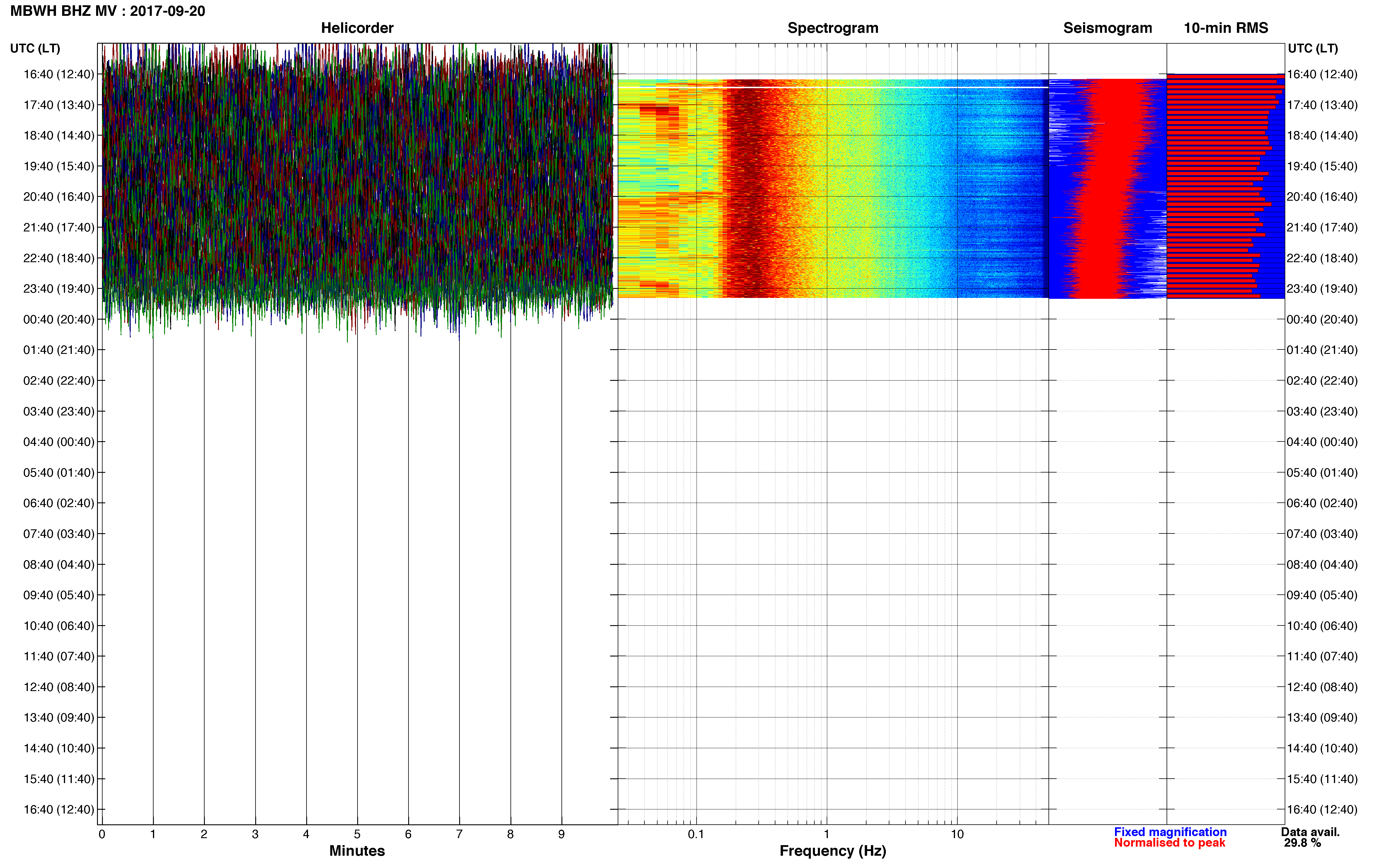Click the left 17:40 (13:40) time label

pyautogui.click(x=59, y=105)
